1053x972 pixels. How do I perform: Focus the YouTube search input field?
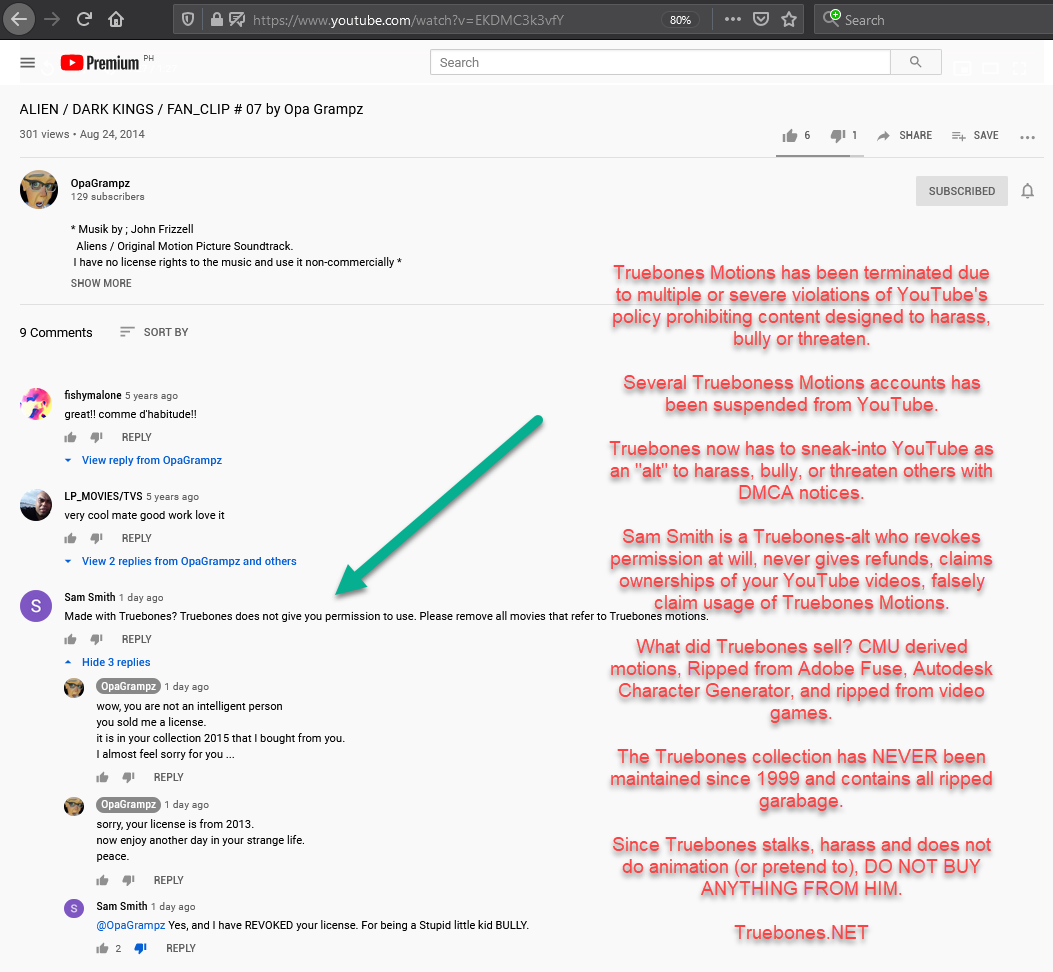pyautogui.click(x=660, y=62)
